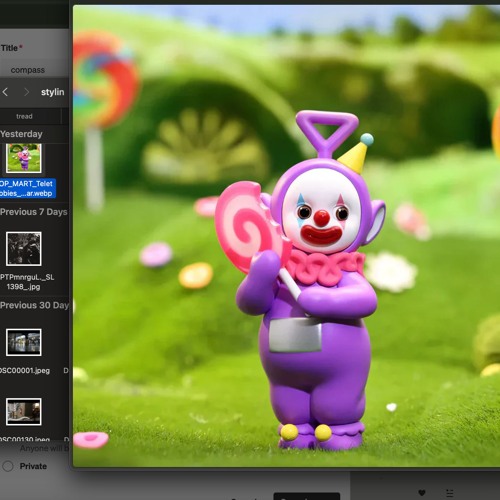Viewport: 500px width, 500px height.
Task: Click the purple clown Teletubby preview image
Action: coord(287,236)
